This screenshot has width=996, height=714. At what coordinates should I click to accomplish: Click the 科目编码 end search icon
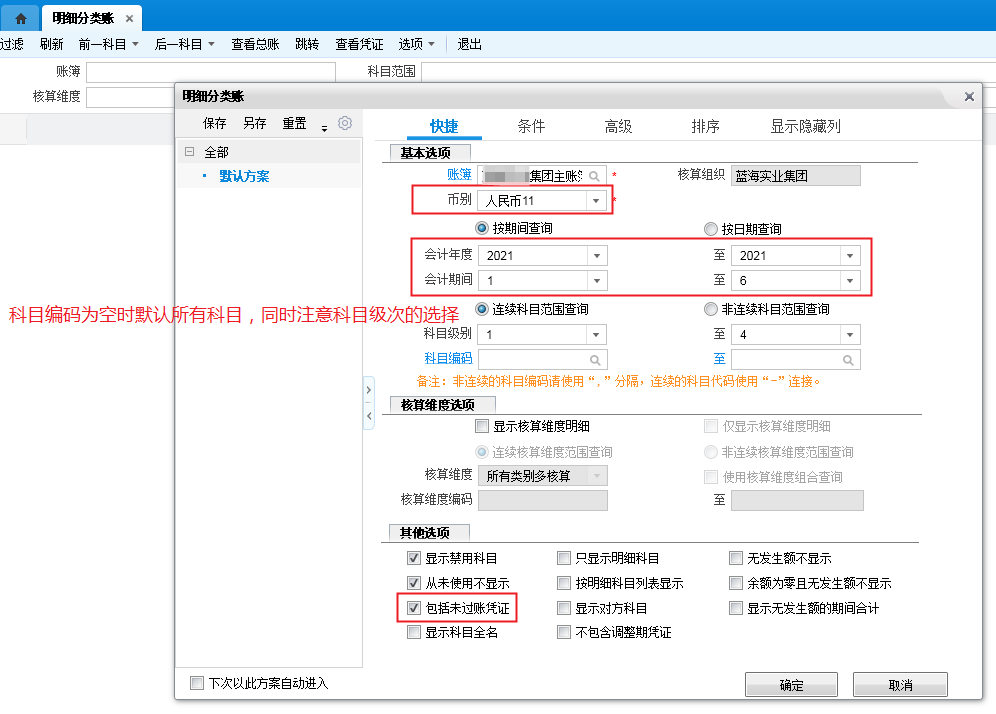tap(848, 360)
